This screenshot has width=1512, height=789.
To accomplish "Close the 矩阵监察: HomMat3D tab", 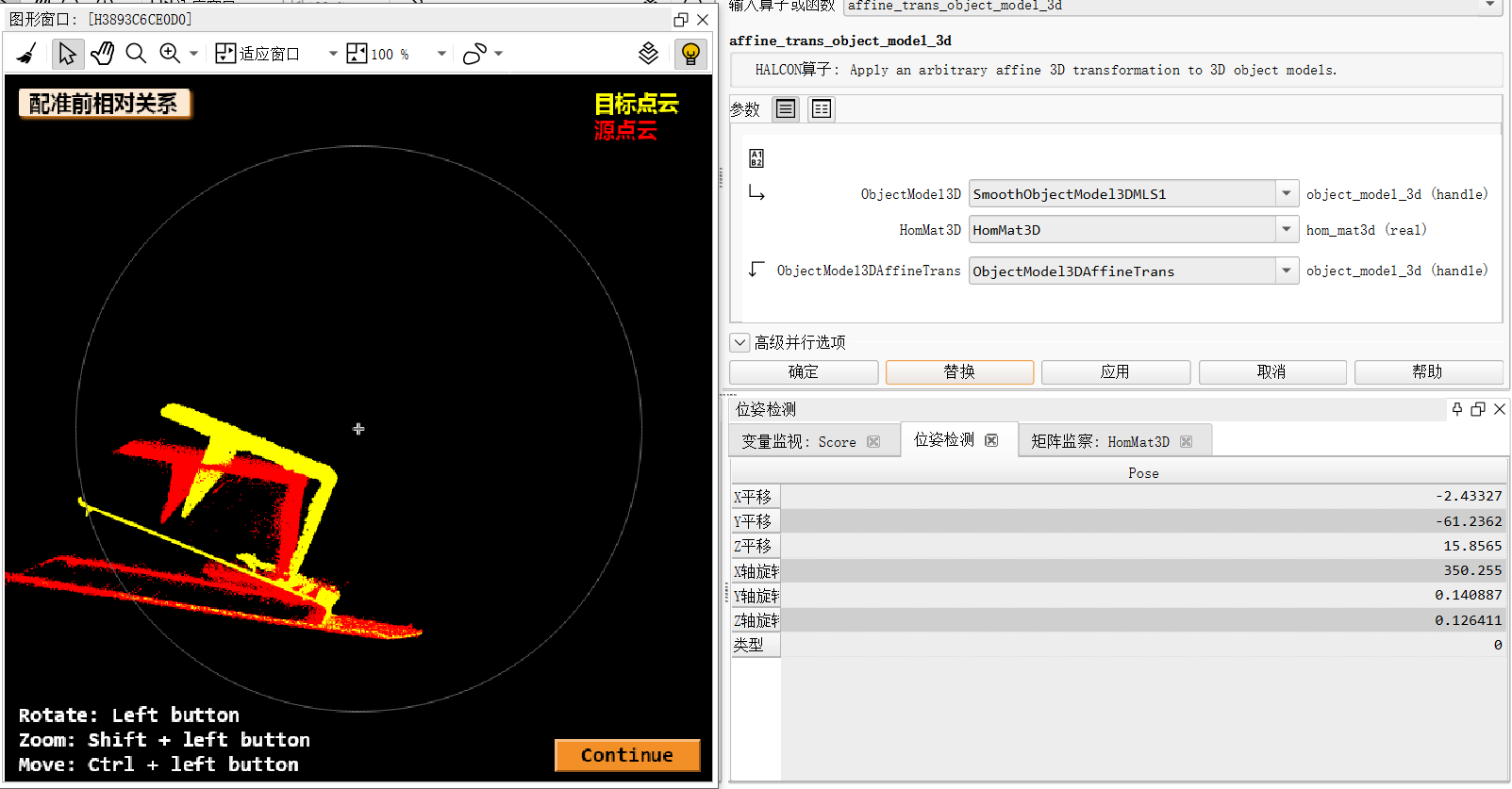I will 1187,442.
